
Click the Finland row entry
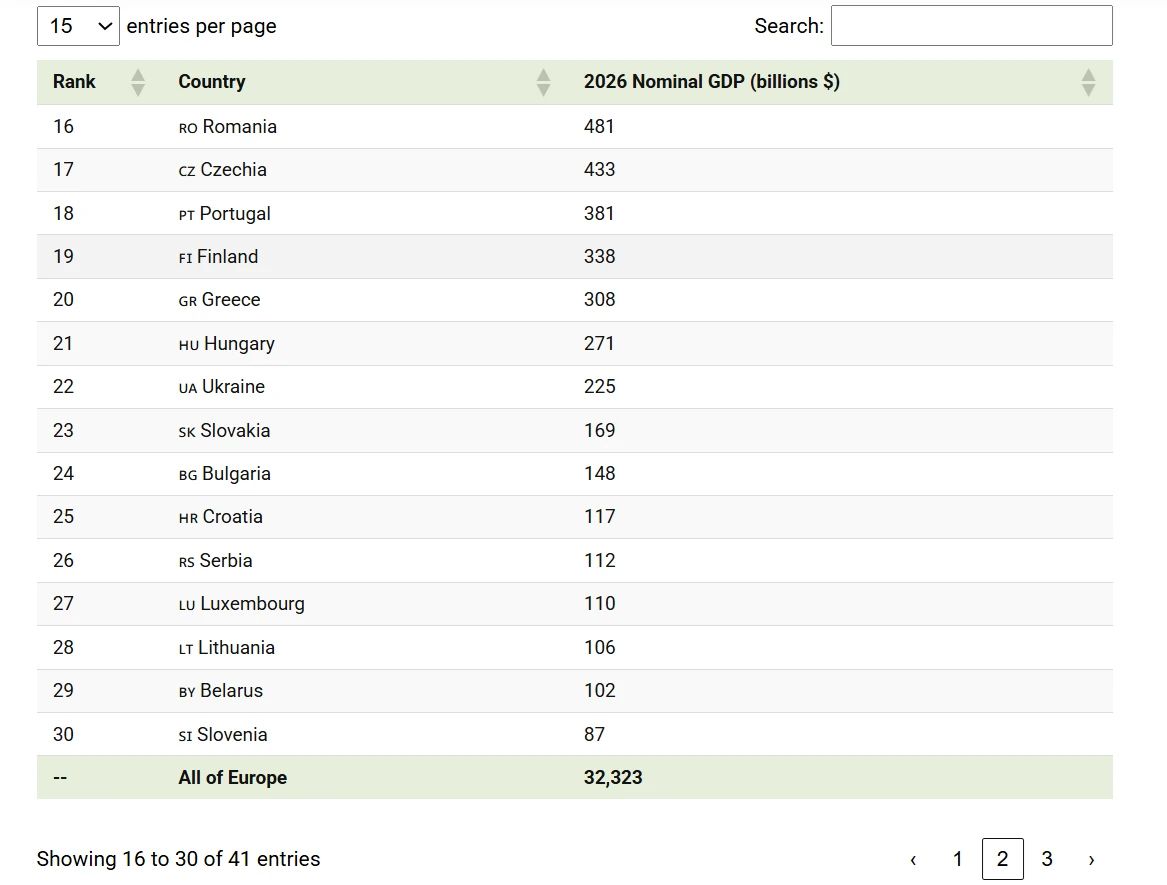(227, 257)
